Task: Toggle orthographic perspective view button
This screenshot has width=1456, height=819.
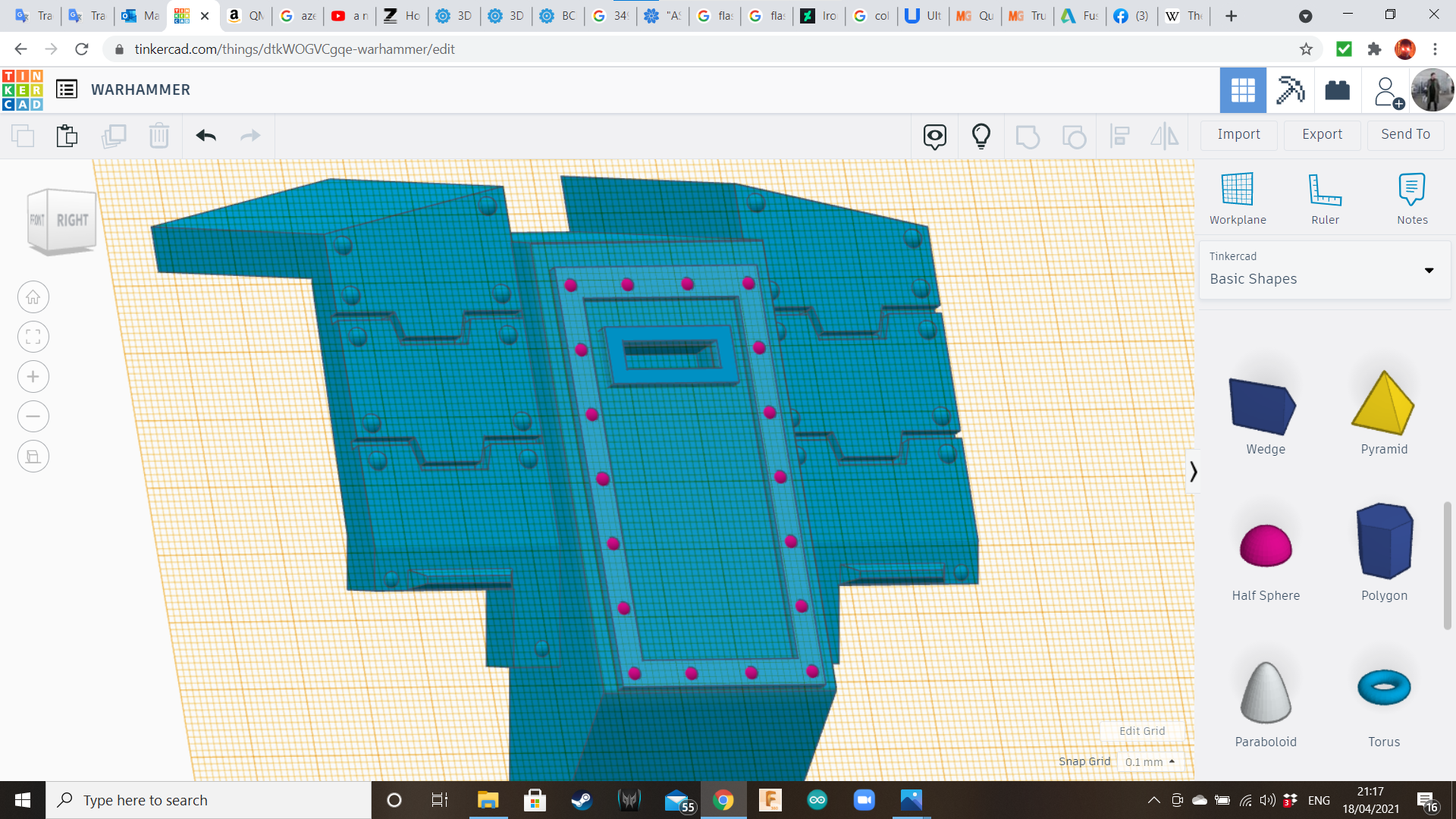Action: coord(33,457)
